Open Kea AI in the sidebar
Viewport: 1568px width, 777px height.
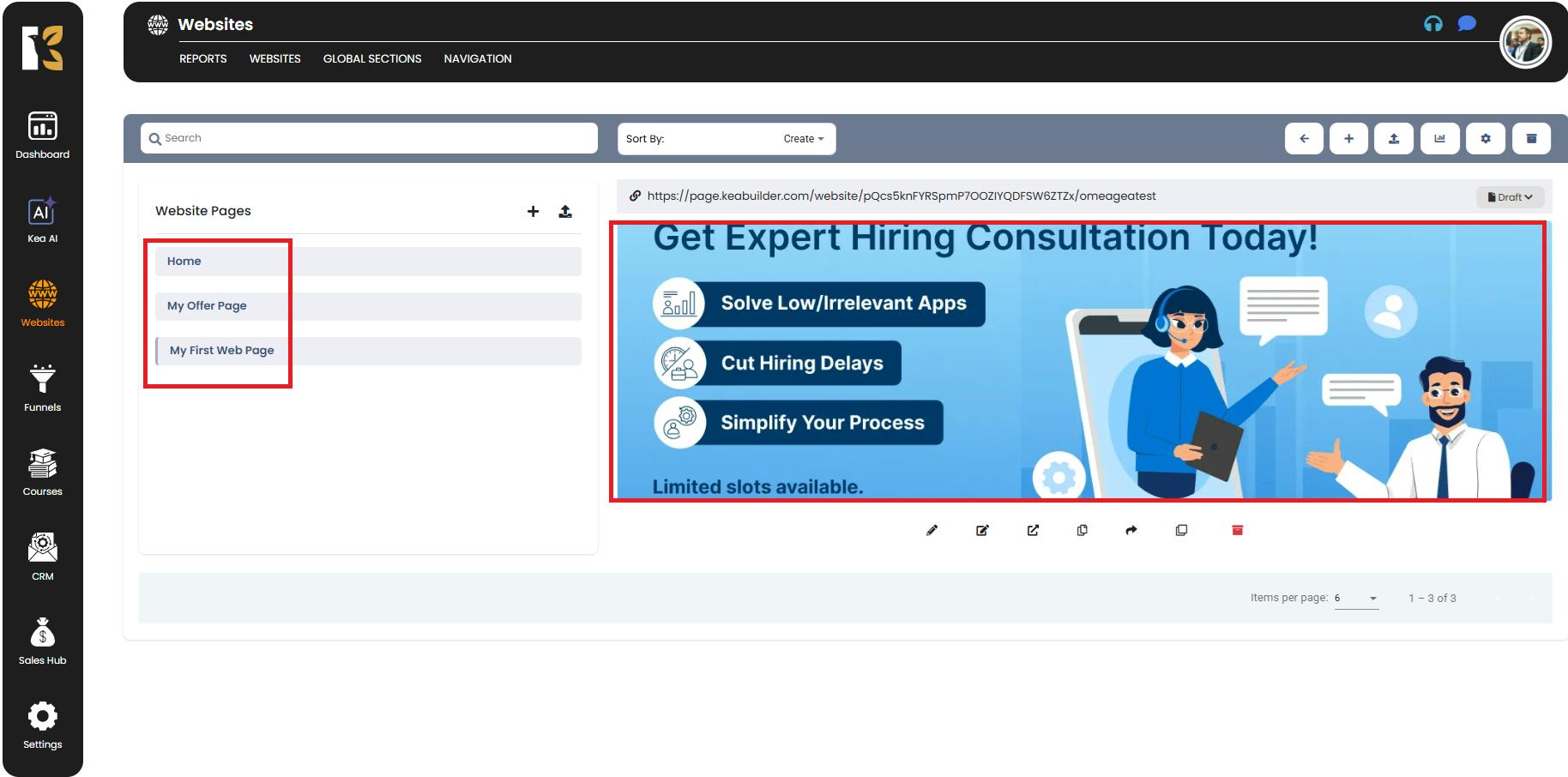pyautogui.click(x=42, y=220)
